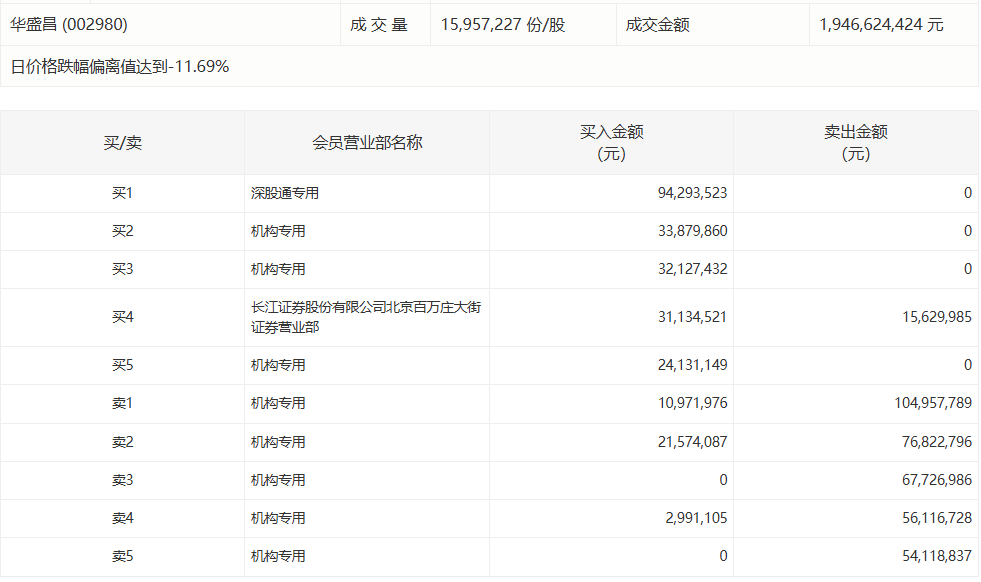Click sell amount 15,629,985
This screenshot has width=981, height=582.
tap(937, 317)
